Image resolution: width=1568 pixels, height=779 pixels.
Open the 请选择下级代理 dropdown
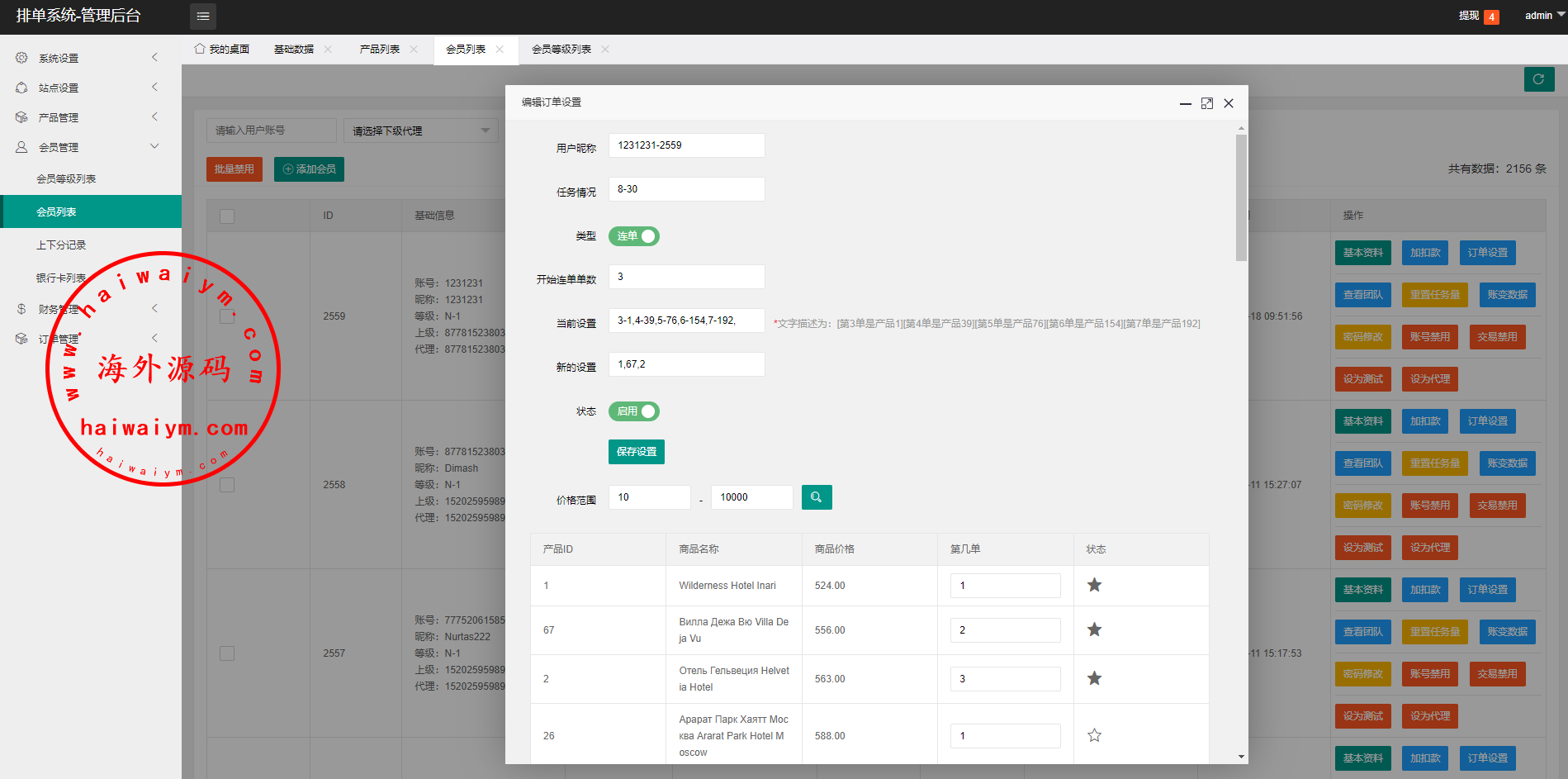tap(420, 131)
